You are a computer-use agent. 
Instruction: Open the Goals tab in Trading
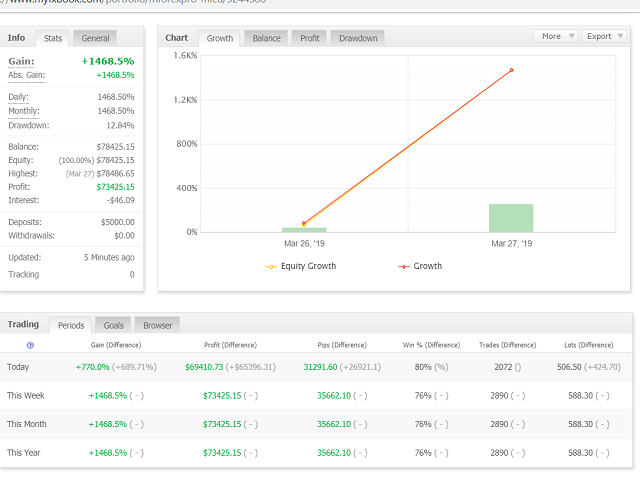coord(113,325)
